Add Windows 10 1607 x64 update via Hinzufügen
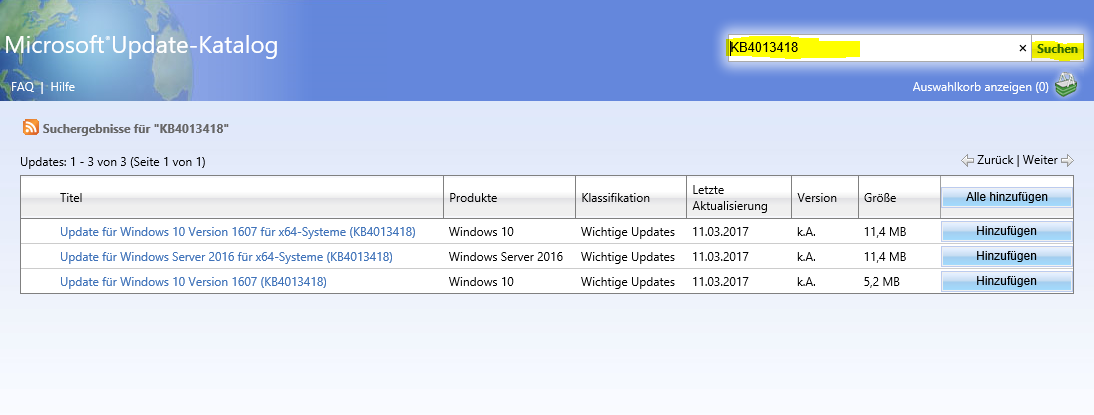 (x=1006, y=232)
